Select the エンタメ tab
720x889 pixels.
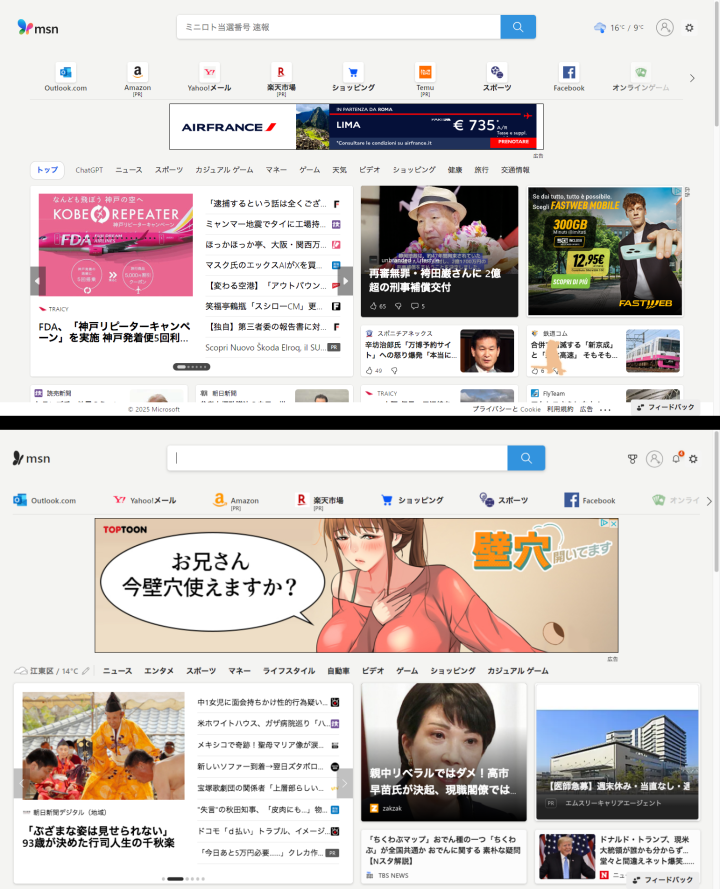(159, 671)
